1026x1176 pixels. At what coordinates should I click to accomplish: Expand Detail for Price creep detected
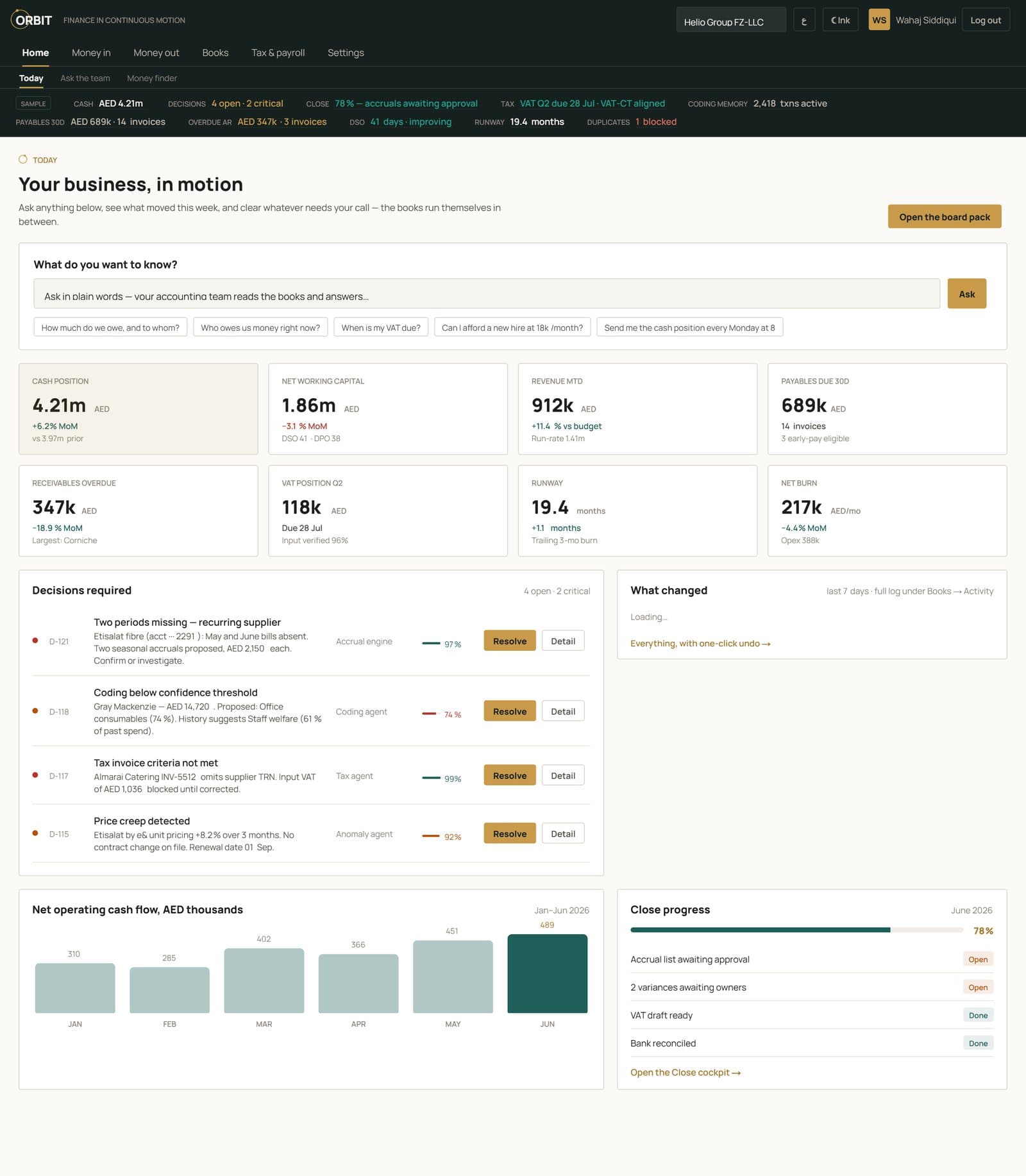(563, 834)
